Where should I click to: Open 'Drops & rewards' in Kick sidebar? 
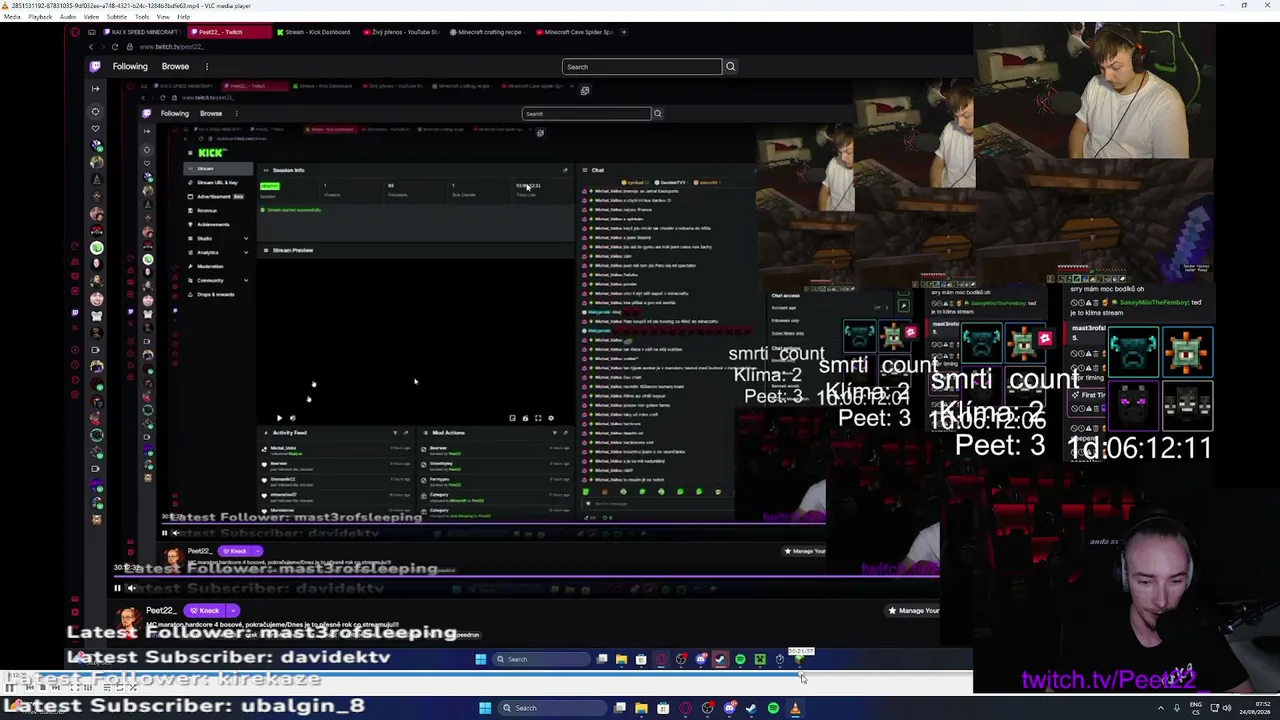coord(216,294)
